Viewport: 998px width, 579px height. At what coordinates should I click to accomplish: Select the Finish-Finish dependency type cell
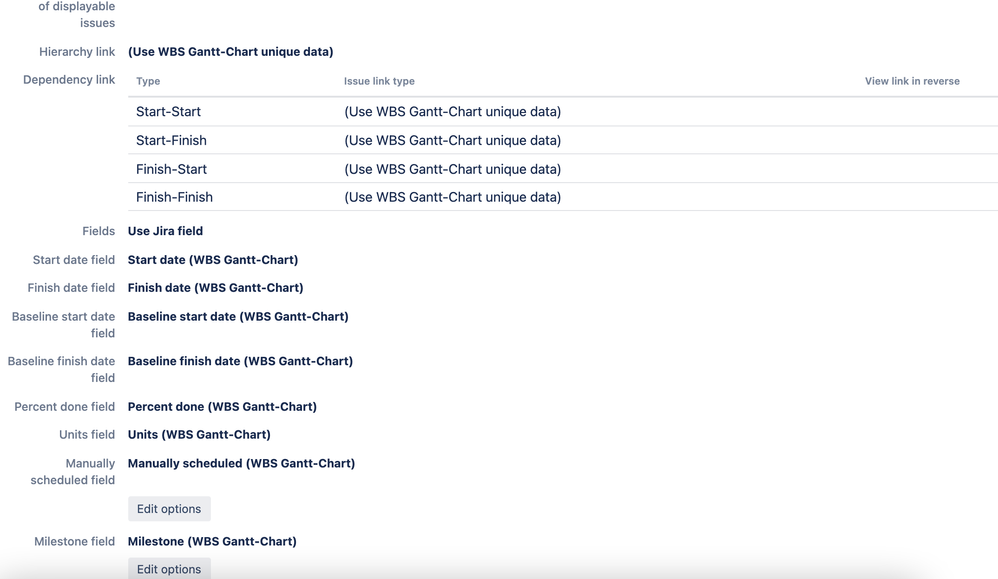pos(174,197)
